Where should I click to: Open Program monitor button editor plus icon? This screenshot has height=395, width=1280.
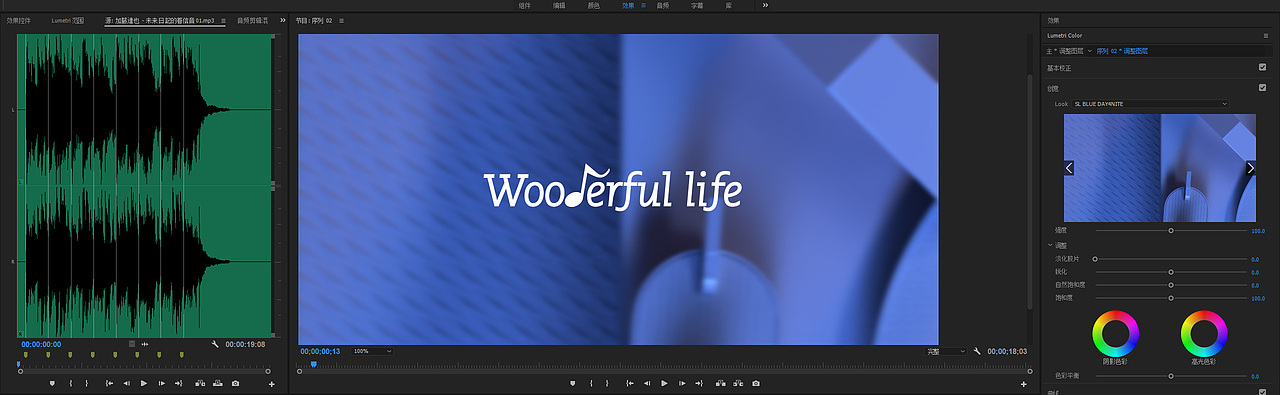coord(1023,384)
